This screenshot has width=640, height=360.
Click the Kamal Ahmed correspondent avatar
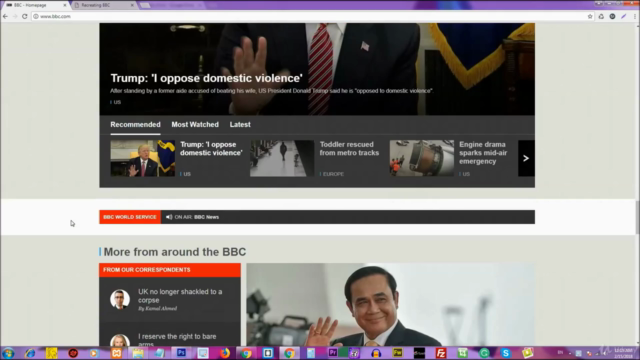click(120, 299)
